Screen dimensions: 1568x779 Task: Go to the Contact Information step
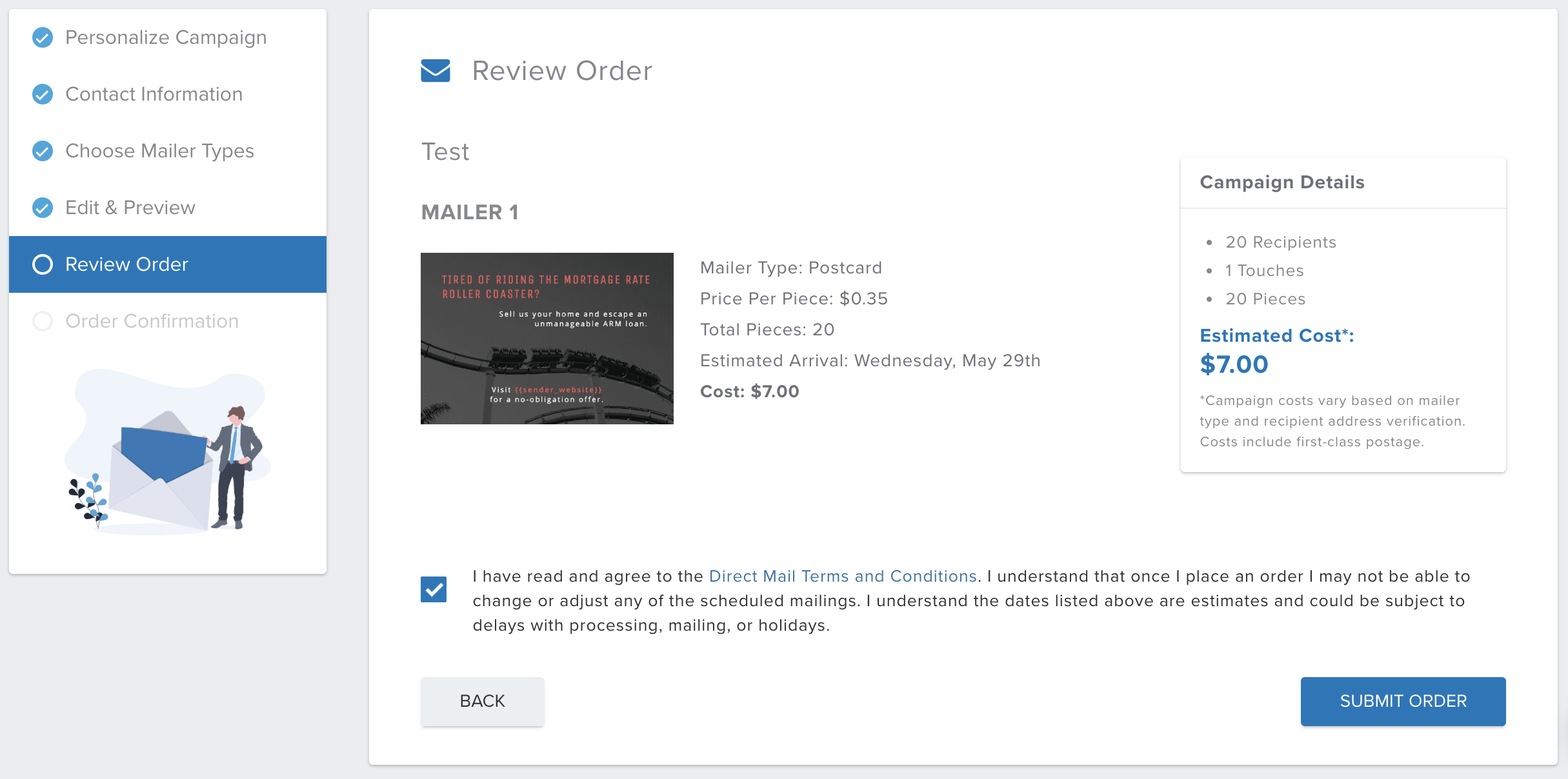click(154, 94)
